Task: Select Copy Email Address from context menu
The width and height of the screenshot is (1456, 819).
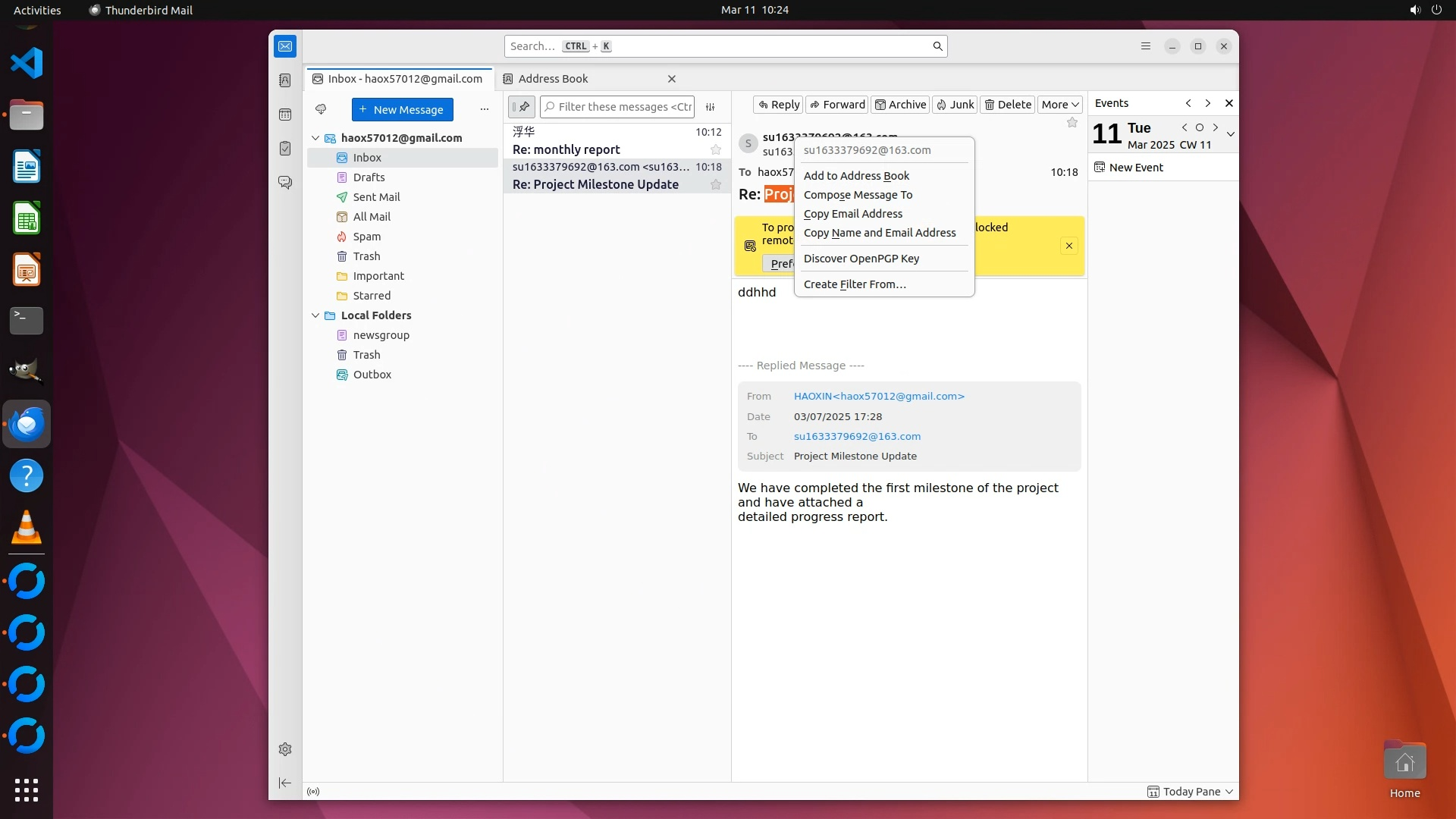Action: click(x=852, y=214)
